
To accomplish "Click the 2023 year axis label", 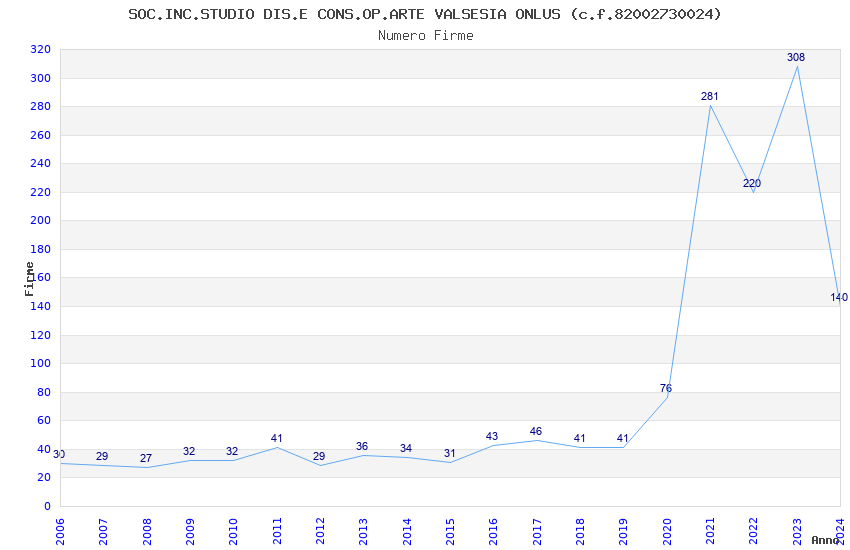I will point(797,531).
